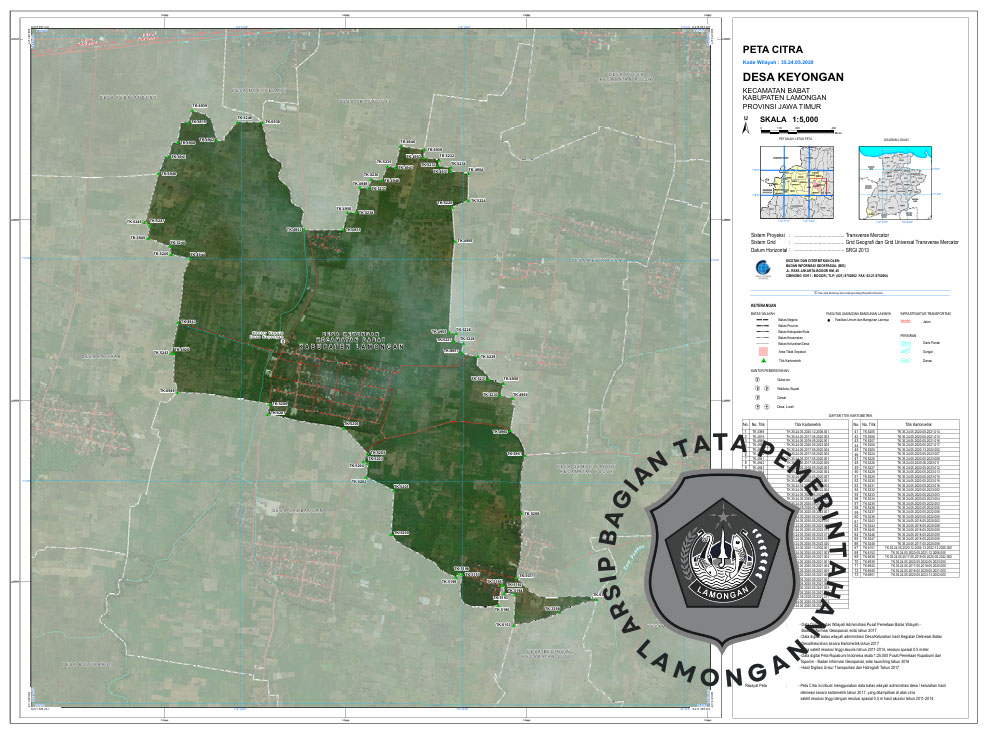Click the BIG agency logo
986x738 pixels.
pyautogui.click(x=763, y=267)
